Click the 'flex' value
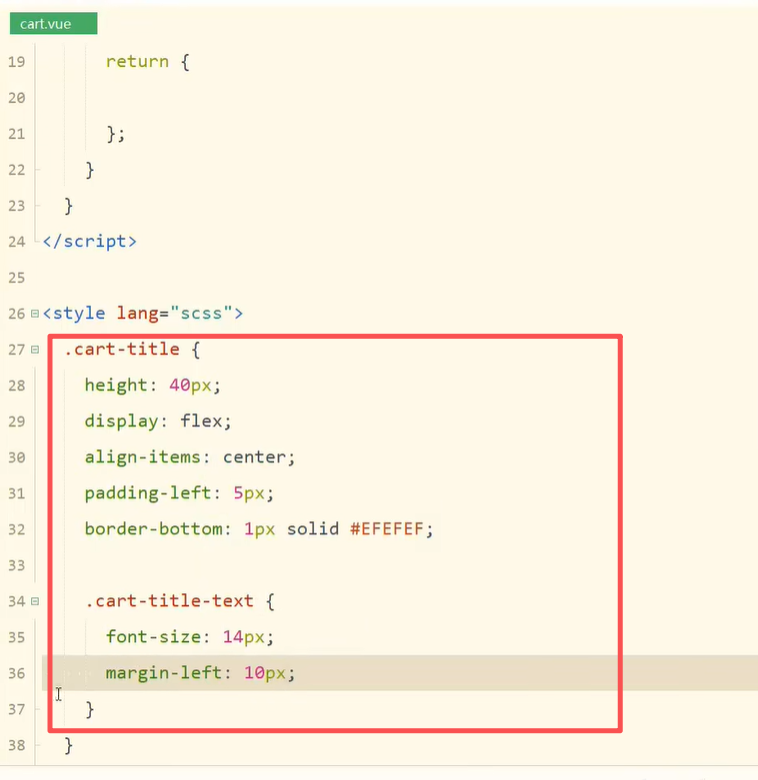 (201, 421)
